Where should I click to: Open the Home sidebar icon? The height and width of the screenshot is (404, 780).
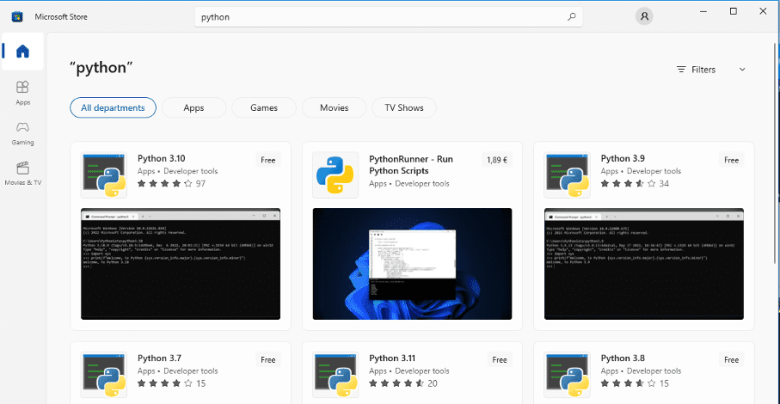(23, 51)
